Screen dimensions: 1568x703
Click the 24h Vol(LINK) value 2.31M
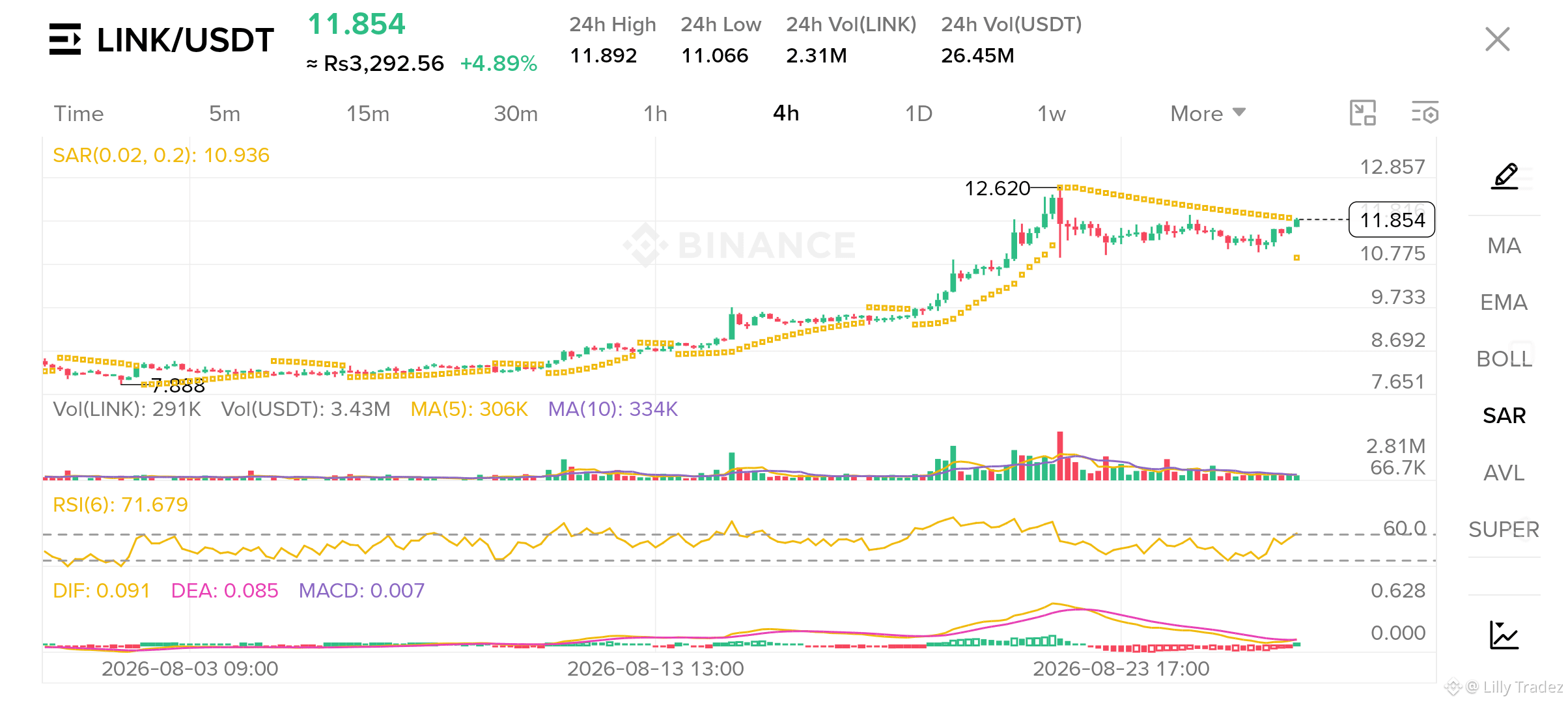pos(817,55)
